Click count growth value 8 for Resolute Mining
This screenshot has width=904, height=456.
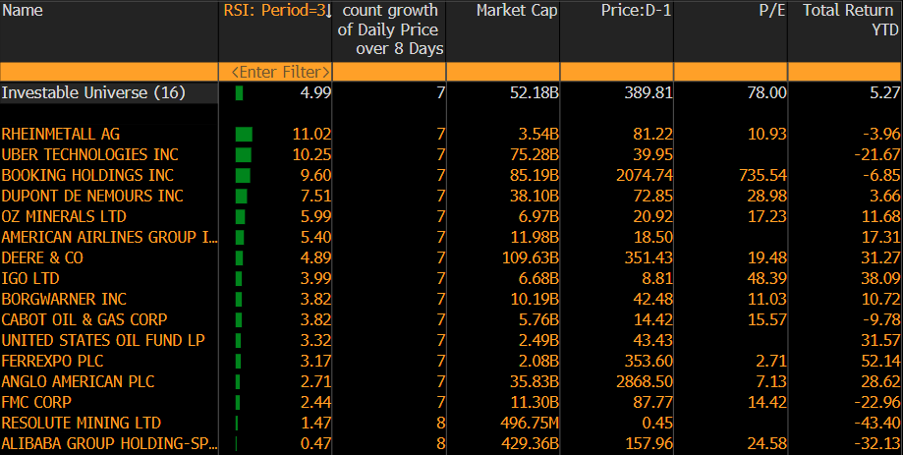click(x=440, y=423)
